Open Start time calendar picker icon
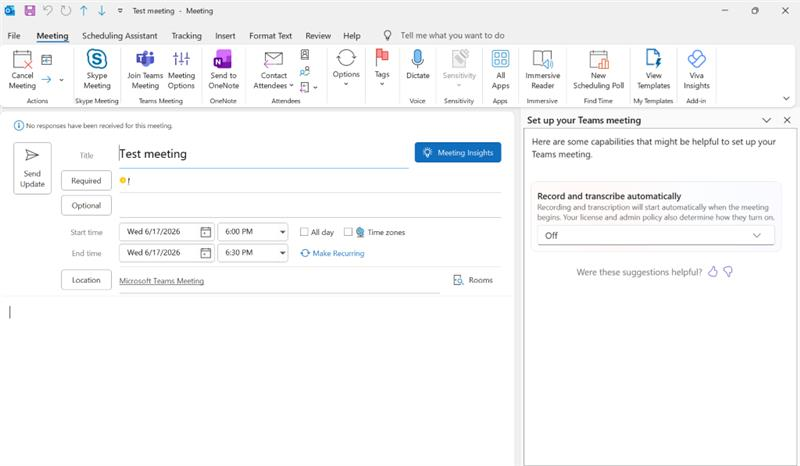The height and width of the screenshot is (466, 800). click(206, 232)
